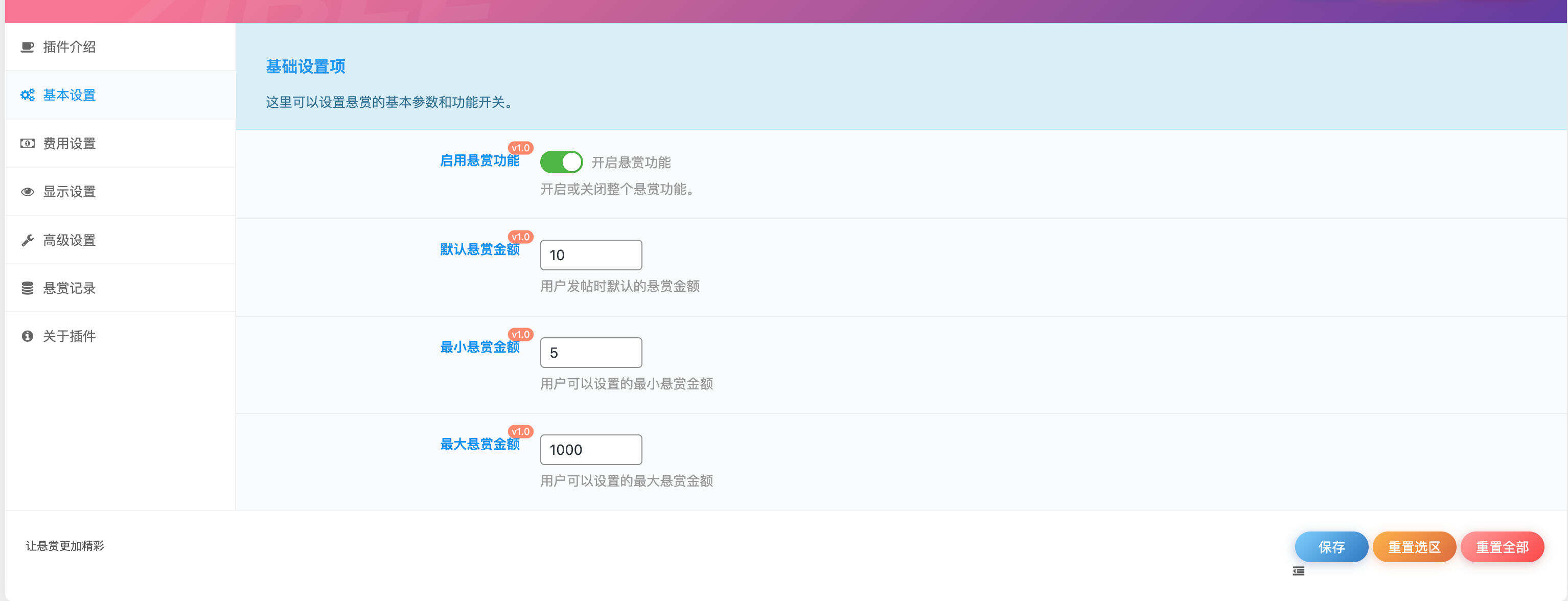
Task: Disable the 开启悬赏功能 switch
Action: 562,162
